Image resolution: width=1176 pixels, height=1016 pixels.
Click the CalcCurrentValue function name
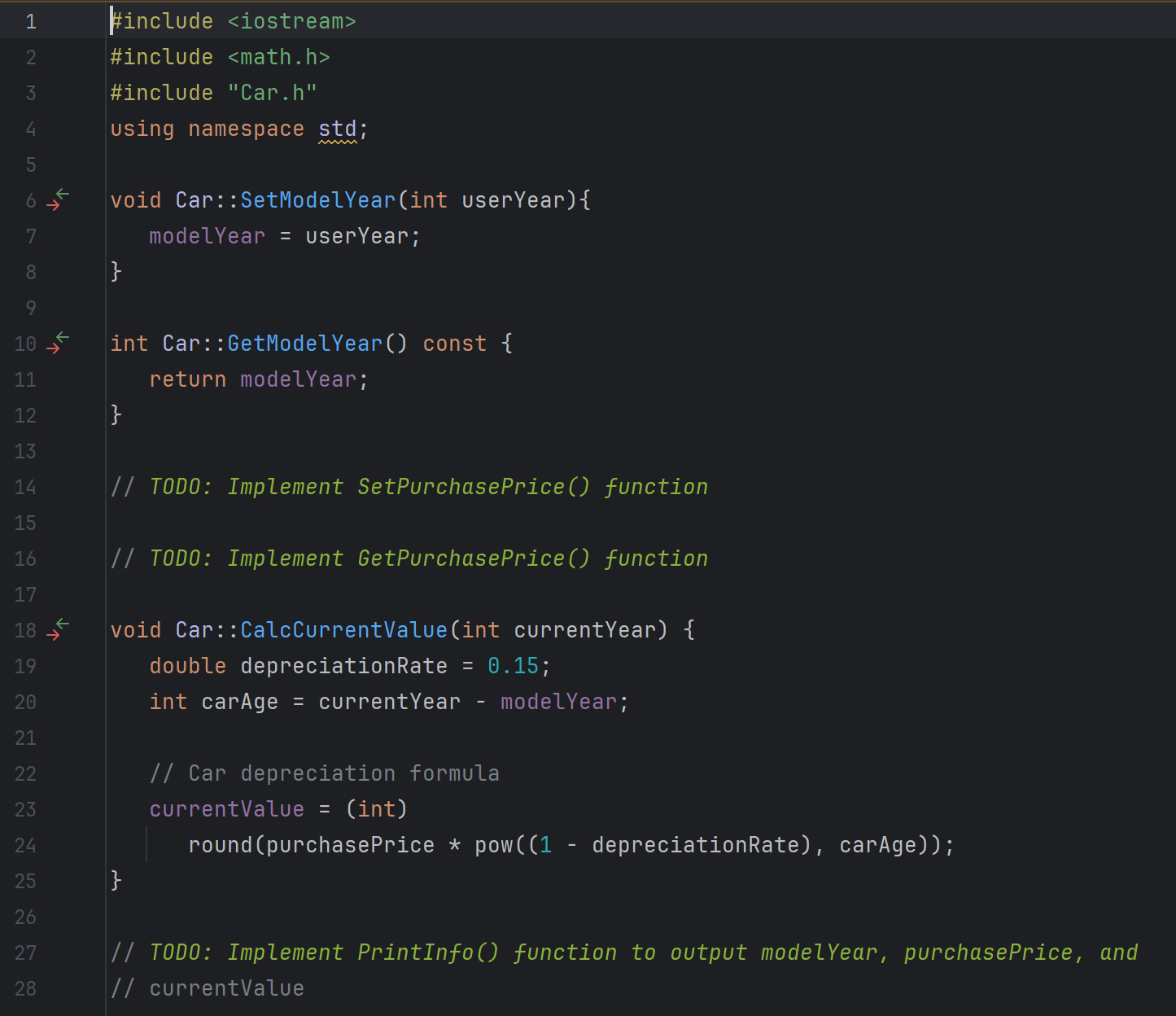click(343, 629)
